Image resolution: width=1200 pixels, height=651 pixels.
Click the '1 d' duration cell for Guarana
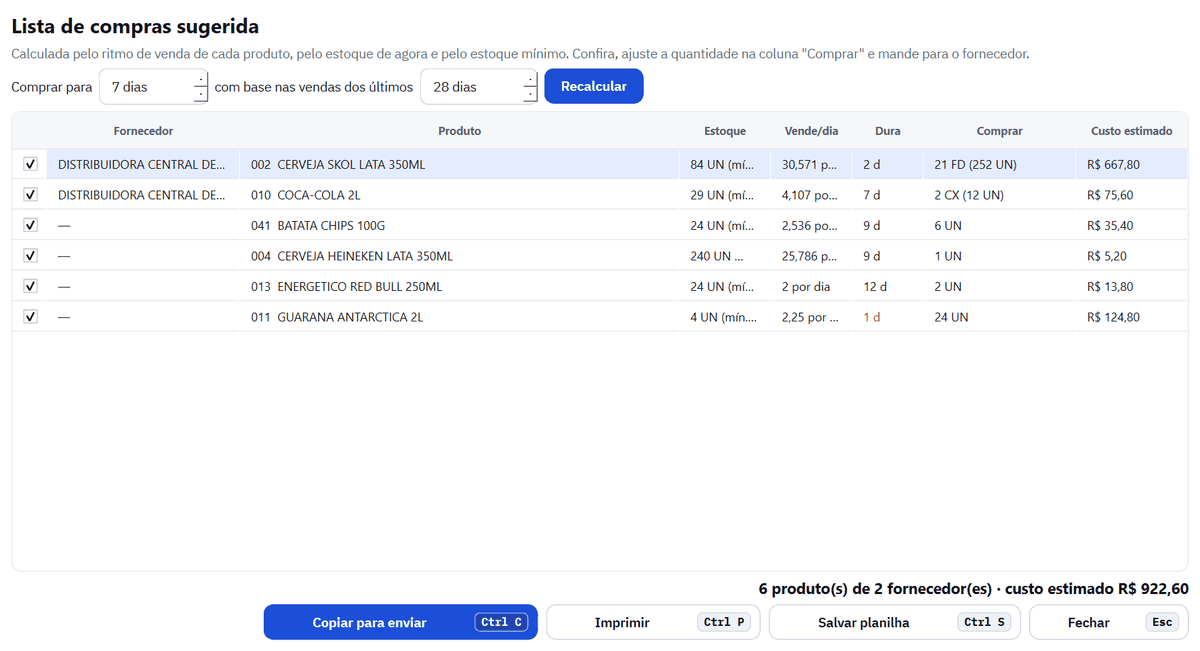(x=887, y=317)
